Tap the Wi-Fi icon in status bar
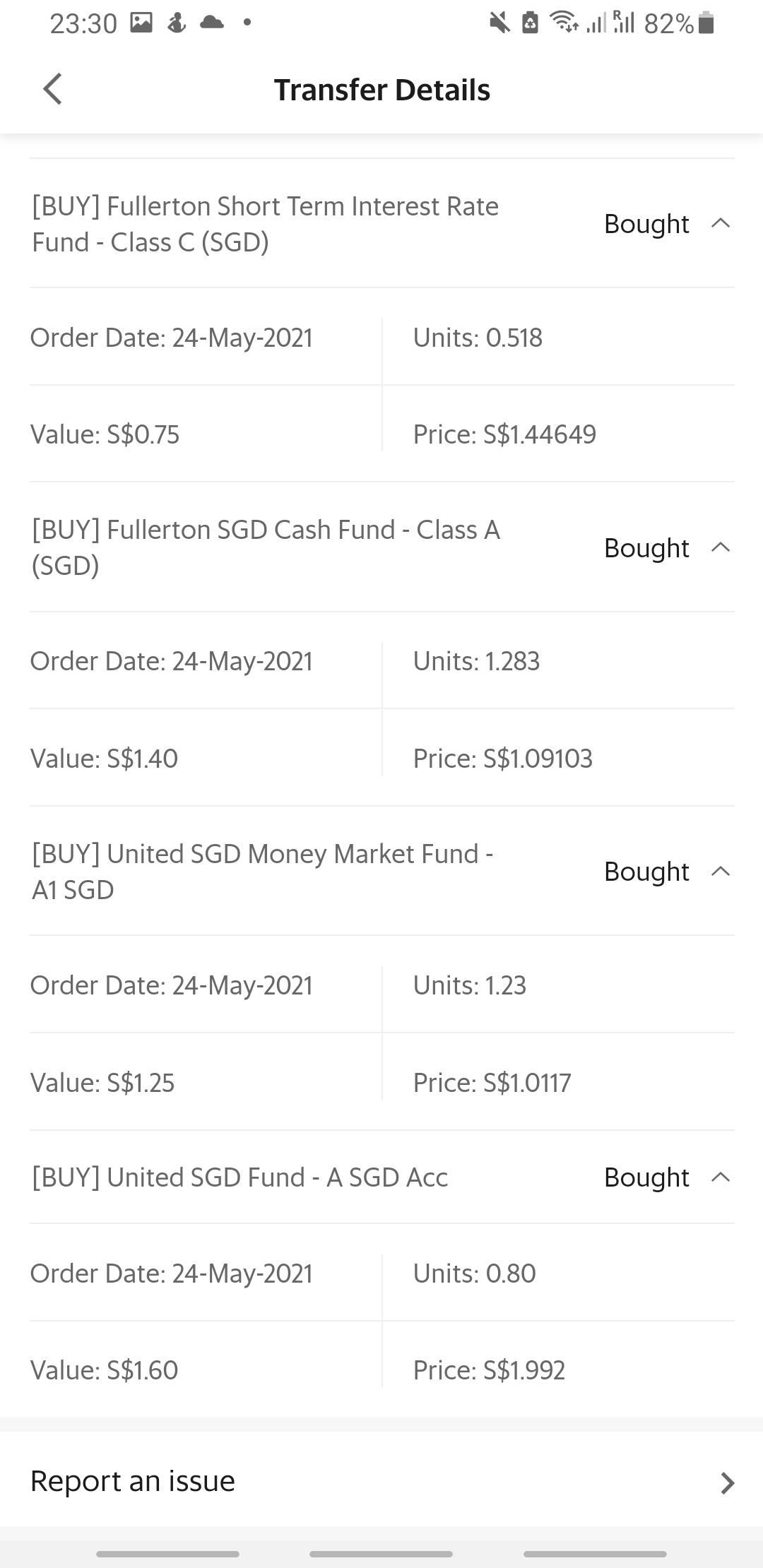 [x=563, y=23]
